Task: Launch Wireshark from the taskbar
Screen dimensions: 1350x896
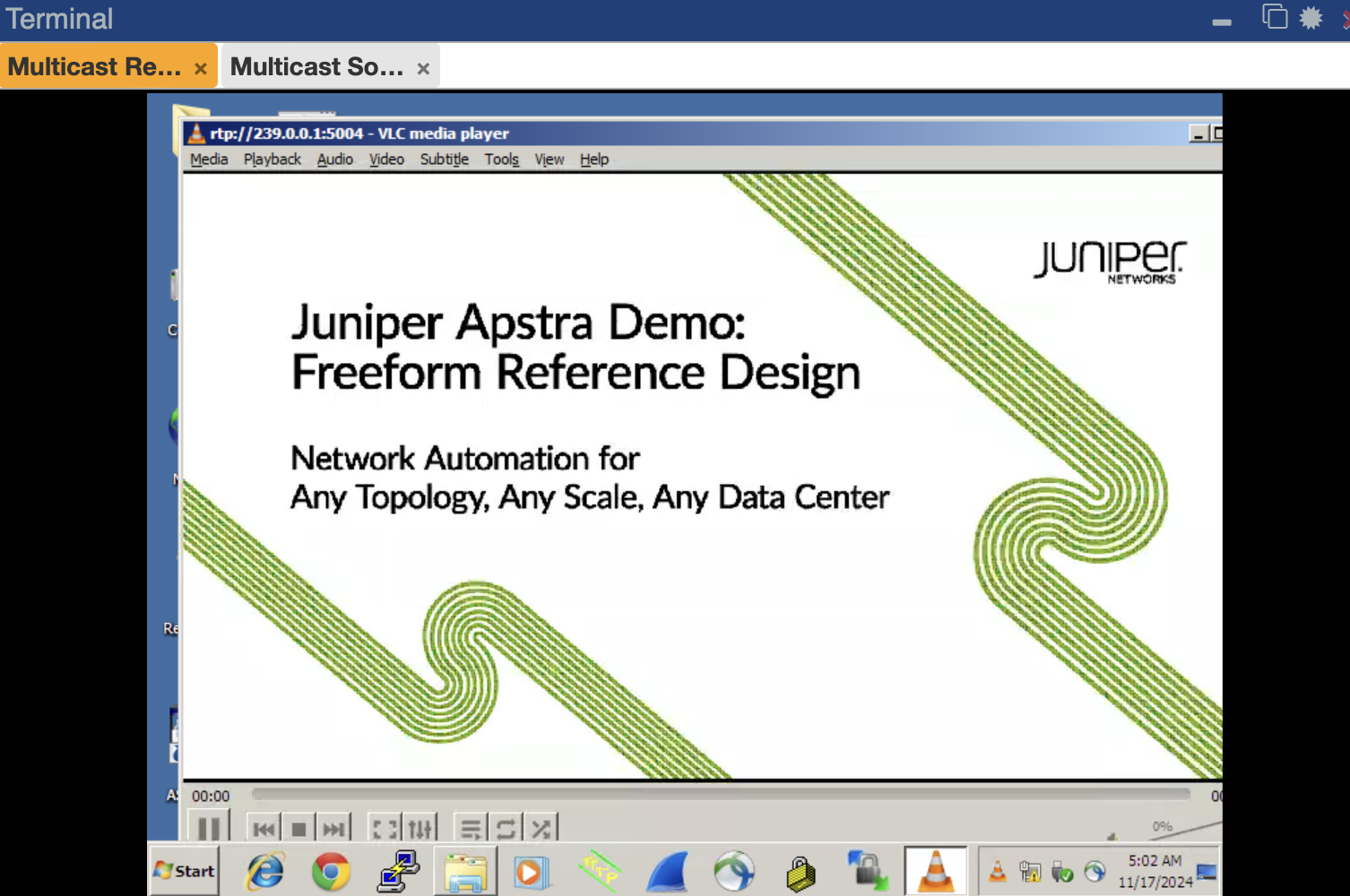Action: pyautogui.click(x=667, y=870)
